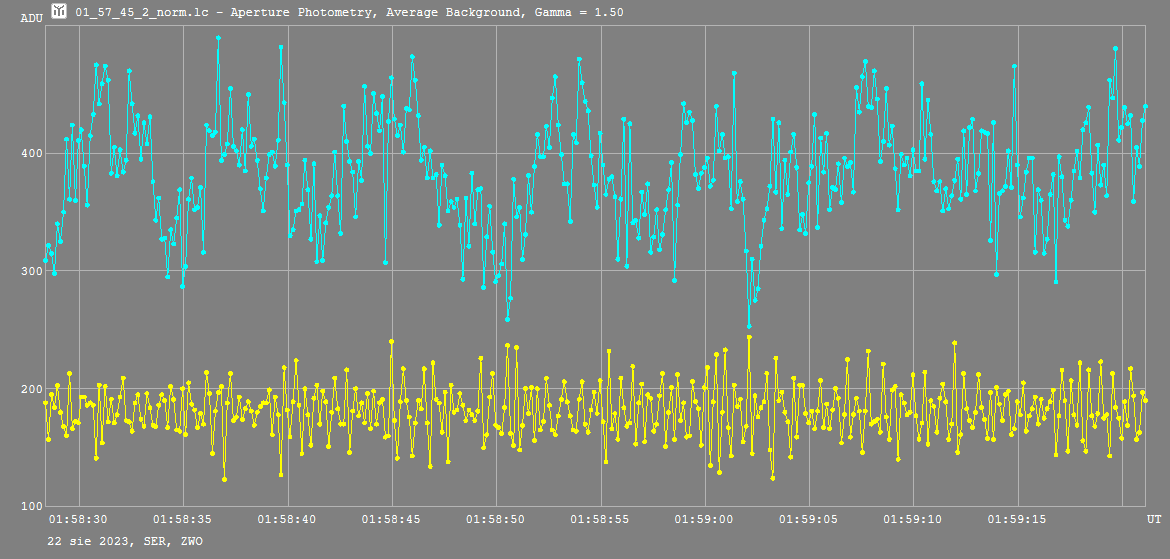Click the 01:58:40 time label
This screenshot has width=1170, height=559.
[287, 519]
